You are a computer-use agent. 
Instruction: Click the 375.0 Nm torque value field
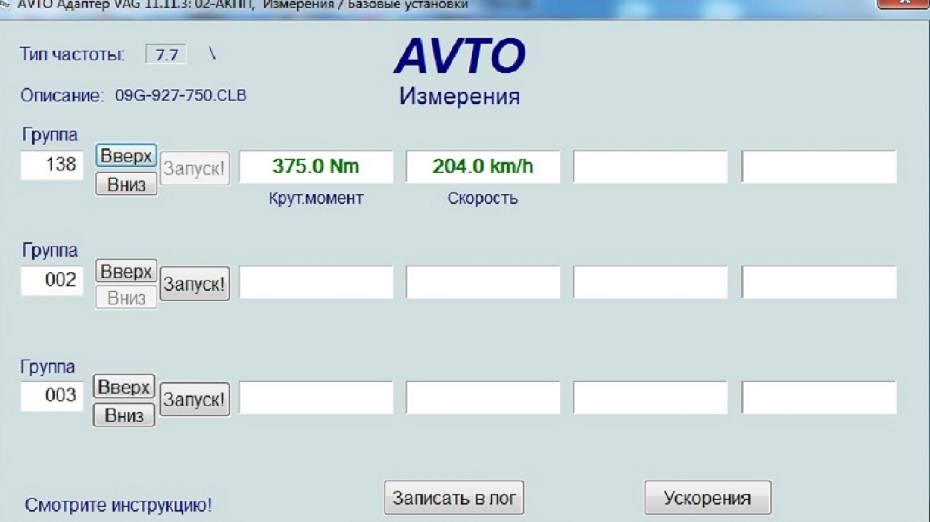316,167
